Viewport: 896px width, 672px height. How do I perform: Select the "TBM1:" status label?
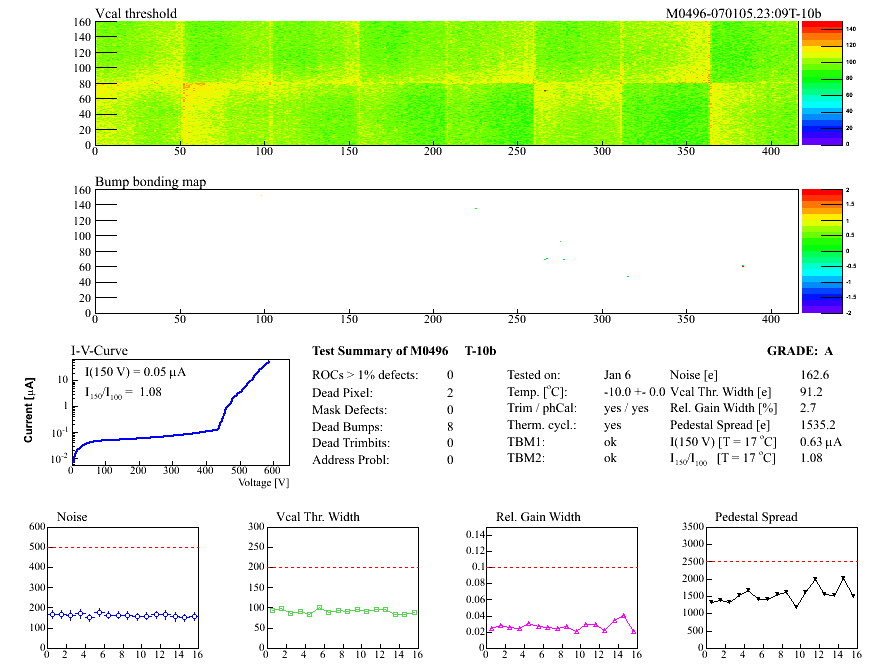click(x=525, y=440)
